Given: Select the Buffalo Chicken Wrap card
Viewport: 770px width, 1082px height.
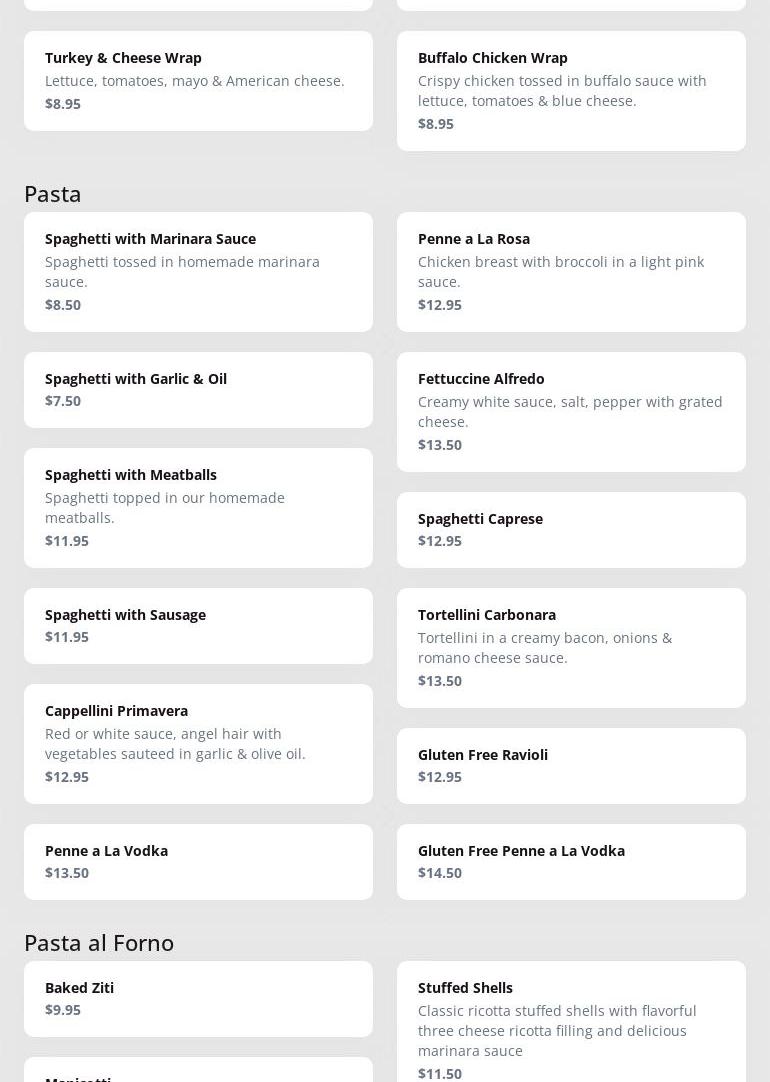Looking at the screenshot, I should [x=571, y=90].
